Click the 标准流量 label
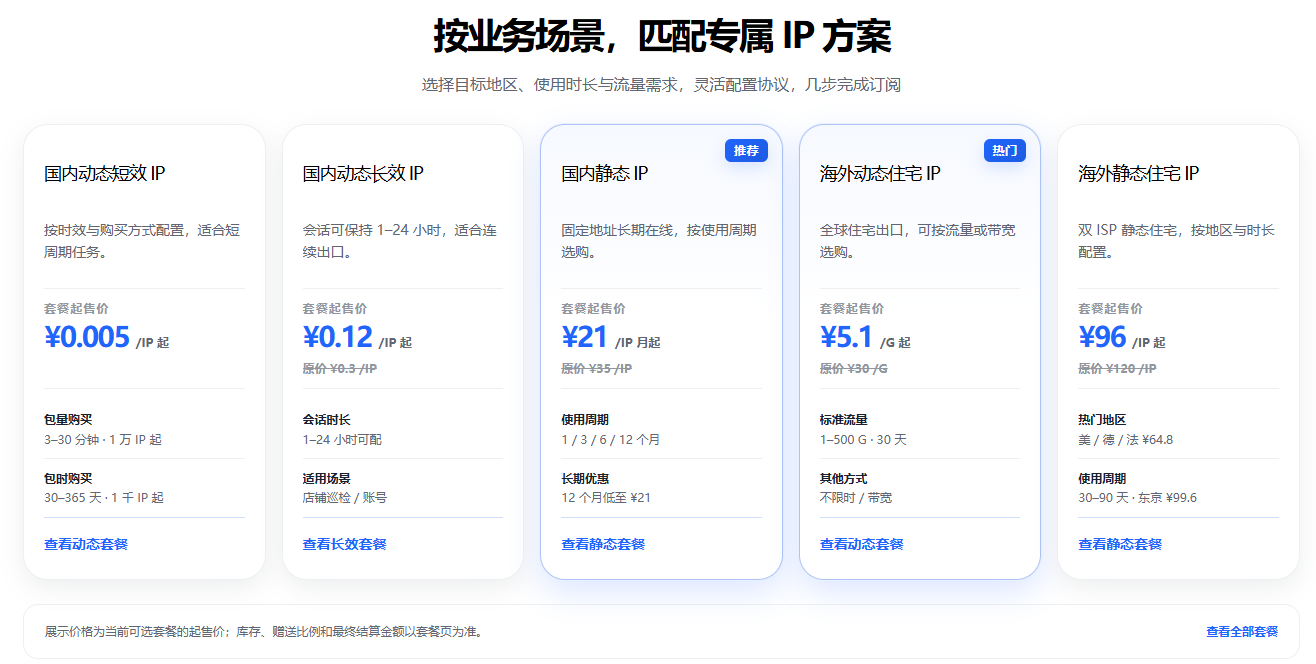Viewport: 1316px width, 664px height. (x=844, y=420)
